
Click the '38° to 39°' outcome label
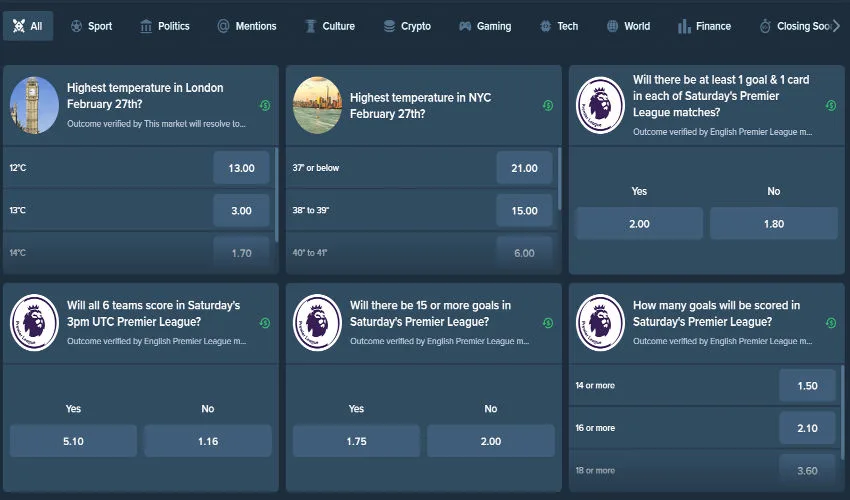click(311, 210)
